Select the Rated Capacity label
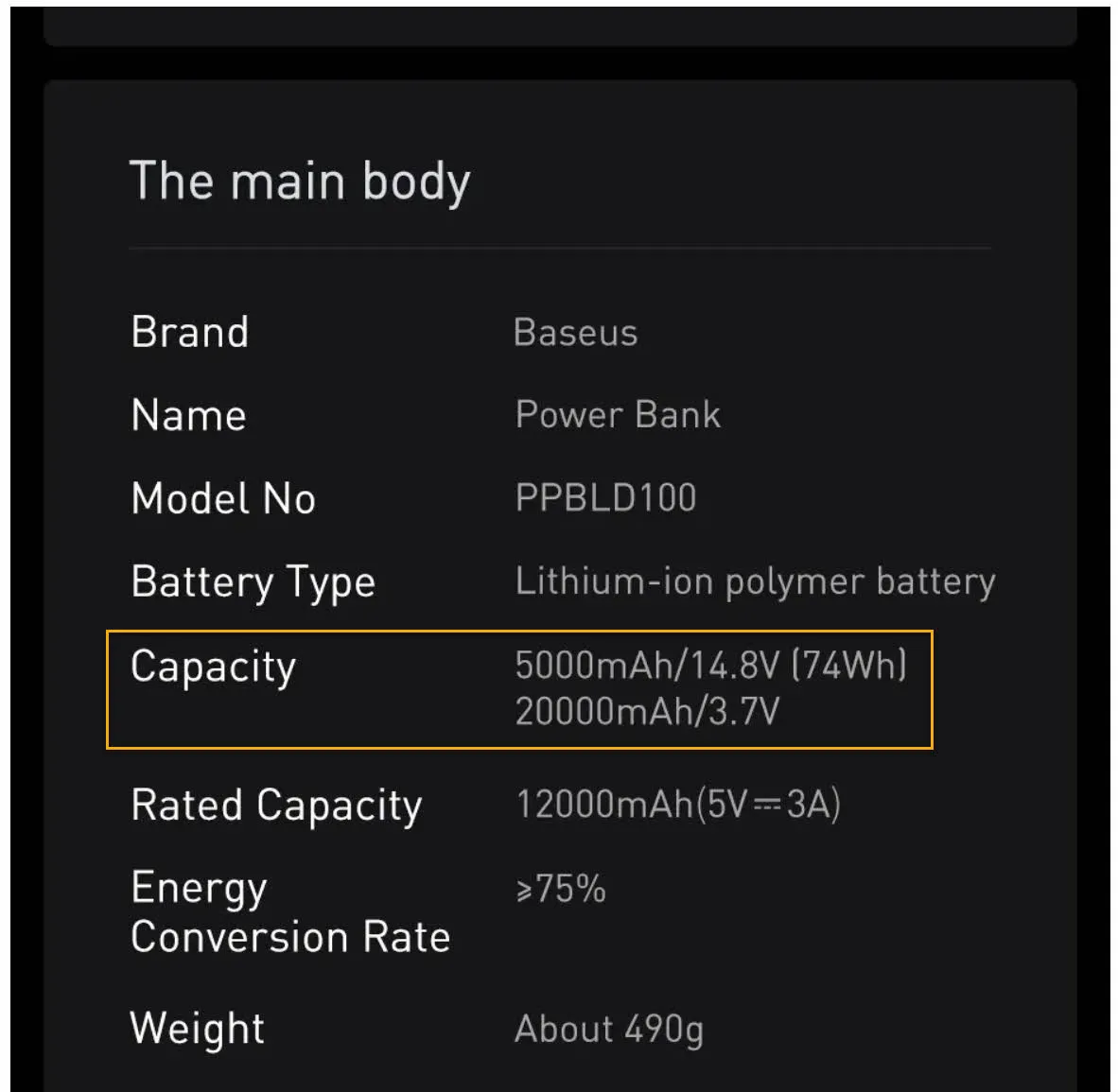 (x=276, y=806)
